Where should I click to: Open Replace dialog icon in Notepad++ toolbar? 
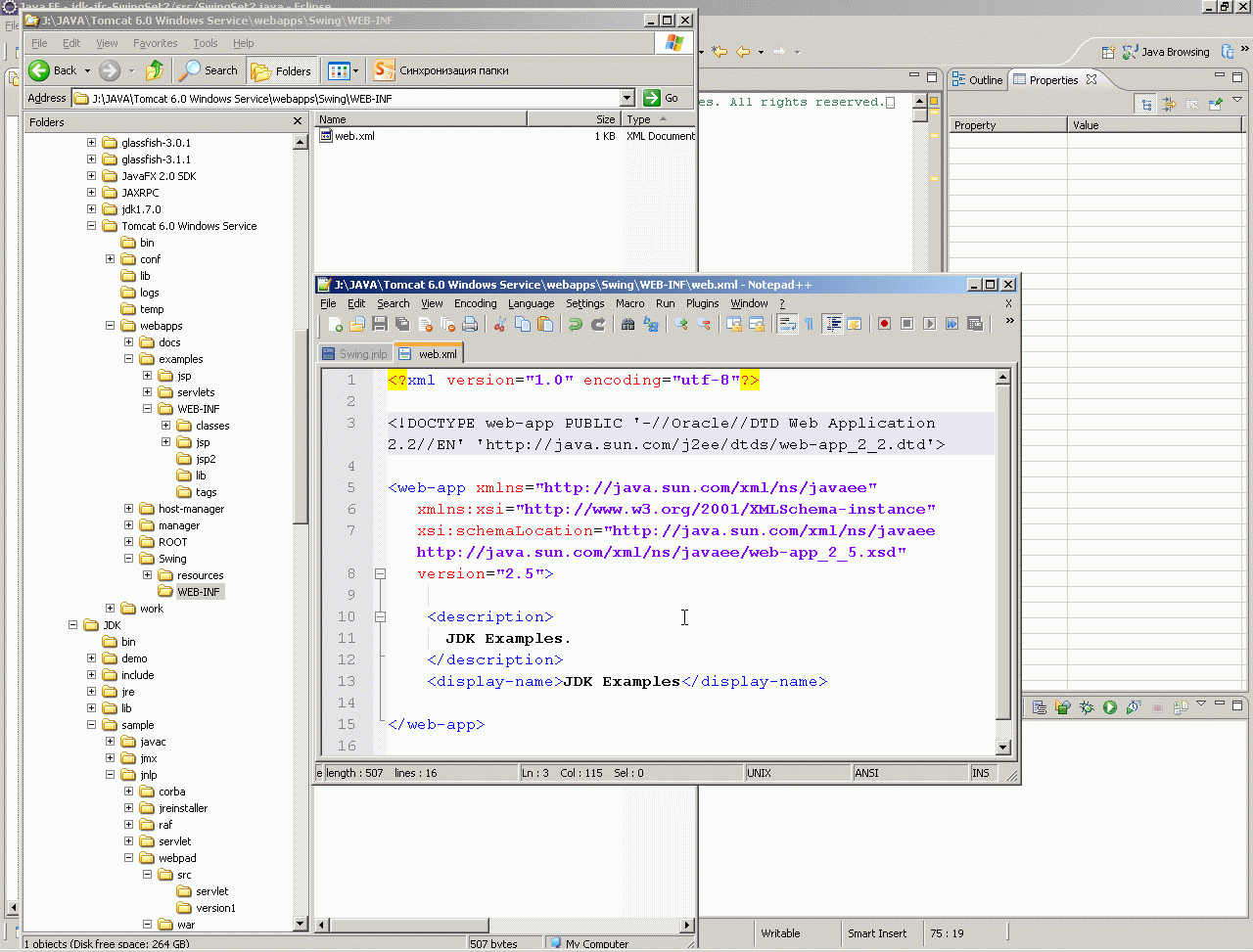(650, 324)
